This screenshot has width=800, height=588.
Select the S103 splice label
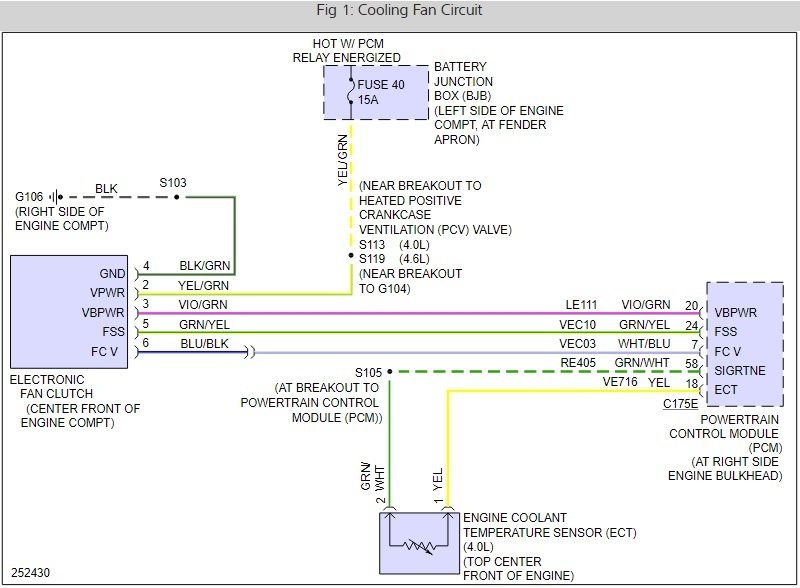pyautogui.click(x=173, y=183)
